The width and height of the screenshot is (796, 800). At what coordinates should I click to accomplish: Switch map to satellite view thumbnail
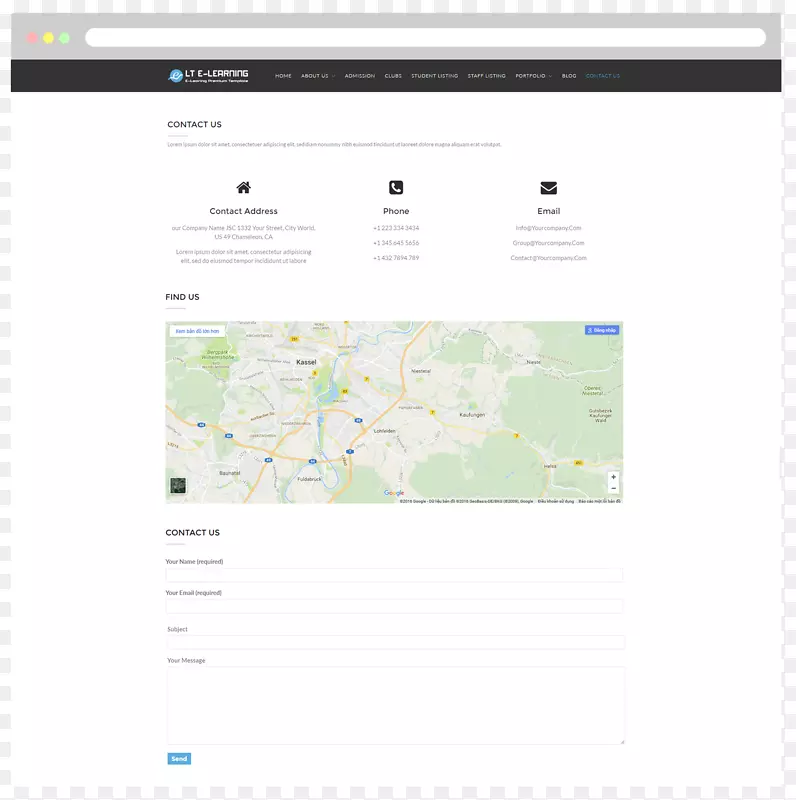(178, 486)
